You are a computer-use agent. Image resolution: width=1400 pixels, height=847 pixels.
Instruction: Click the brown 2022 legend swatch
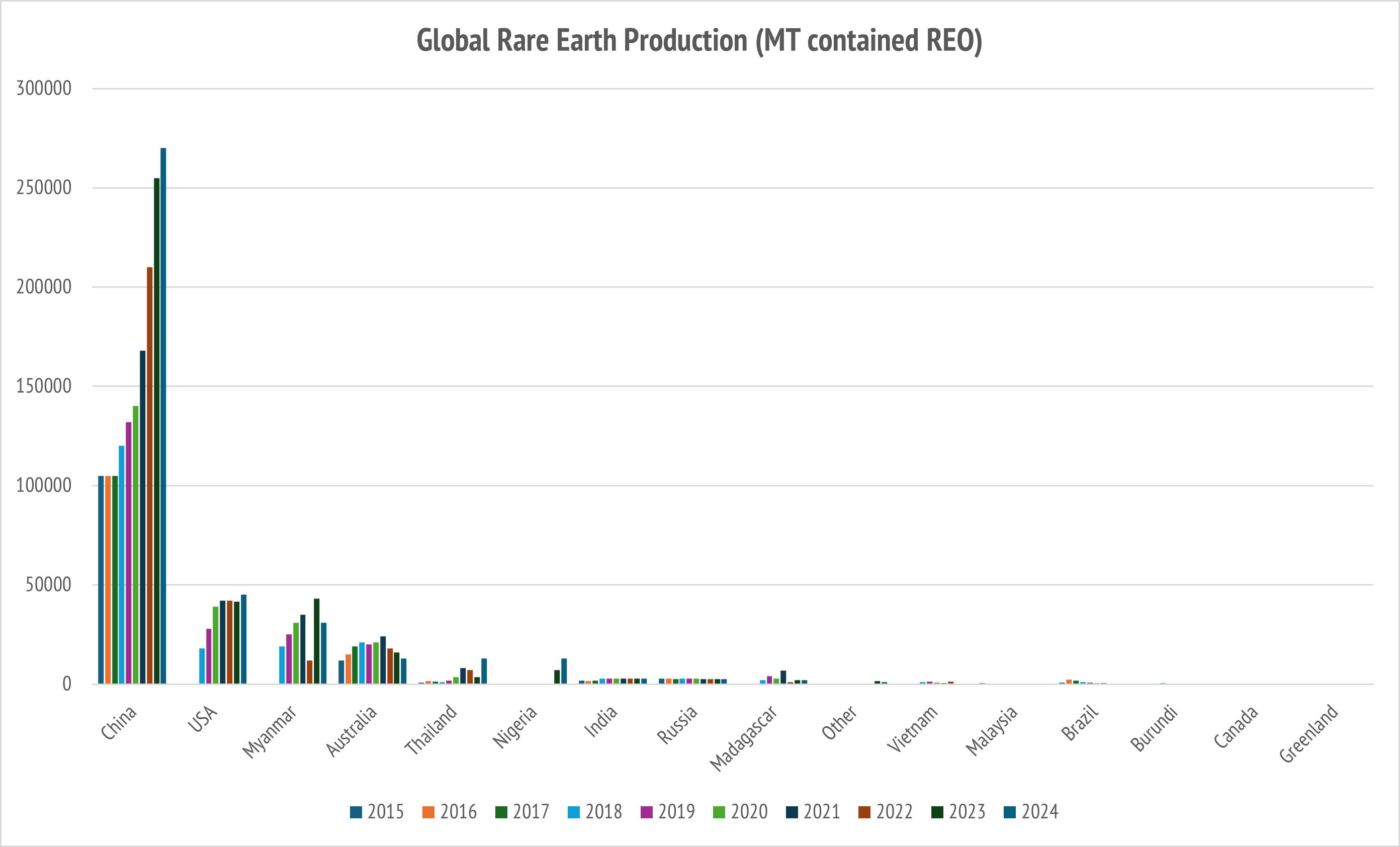point(864,812)
